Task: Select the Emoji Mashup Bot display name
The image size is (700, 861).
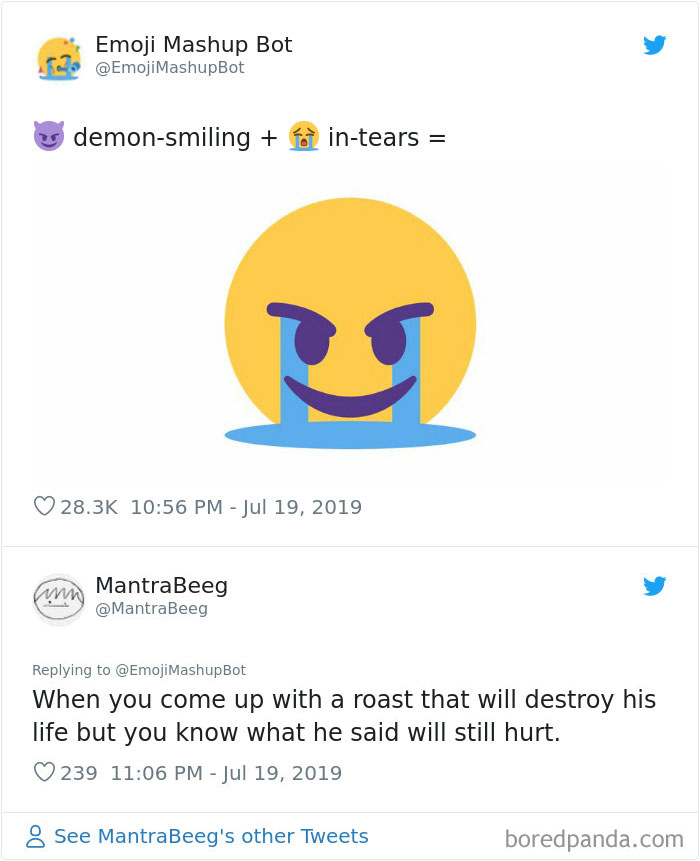Action: [x=193, y=44]
